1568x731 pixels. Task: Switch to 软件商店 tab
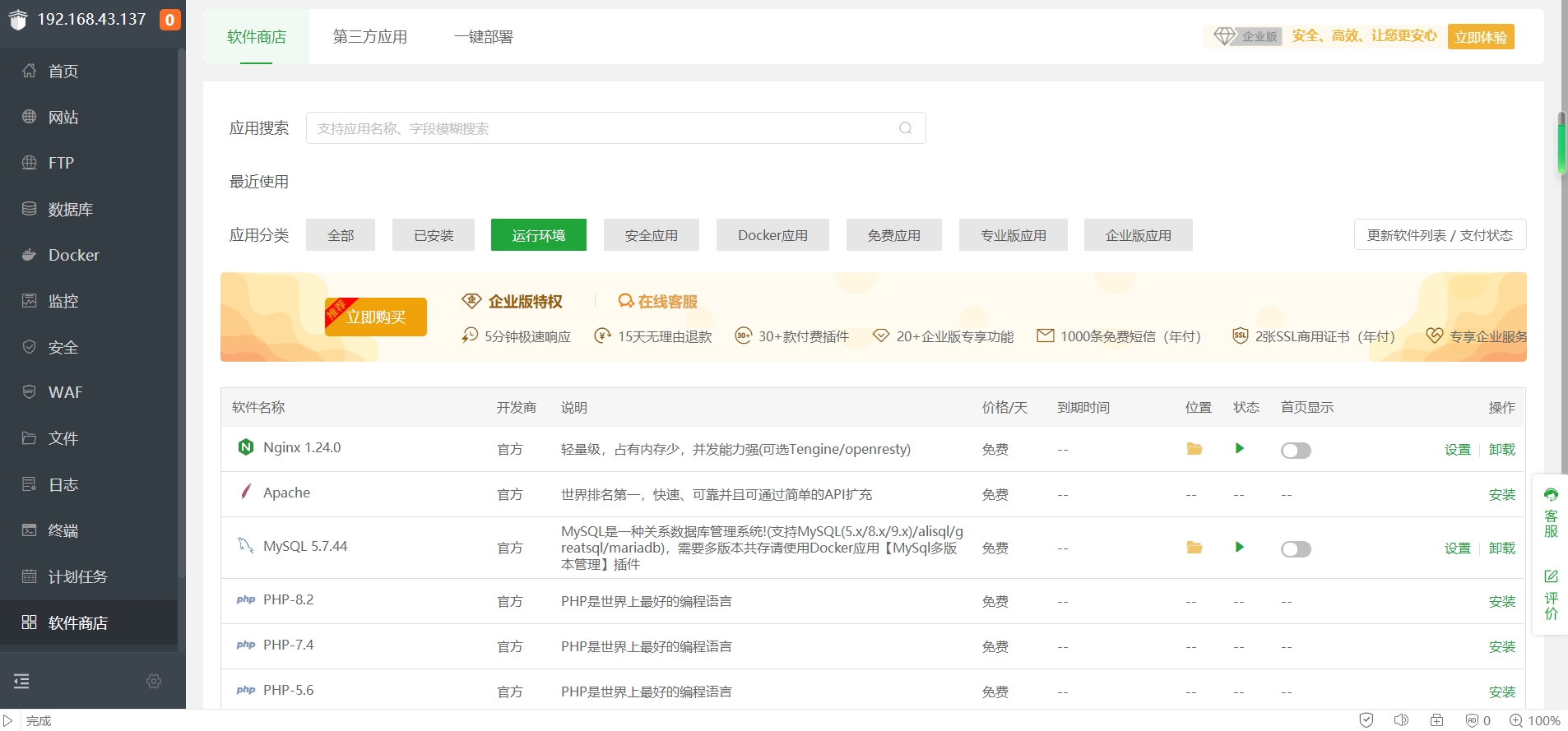(257, 37)
